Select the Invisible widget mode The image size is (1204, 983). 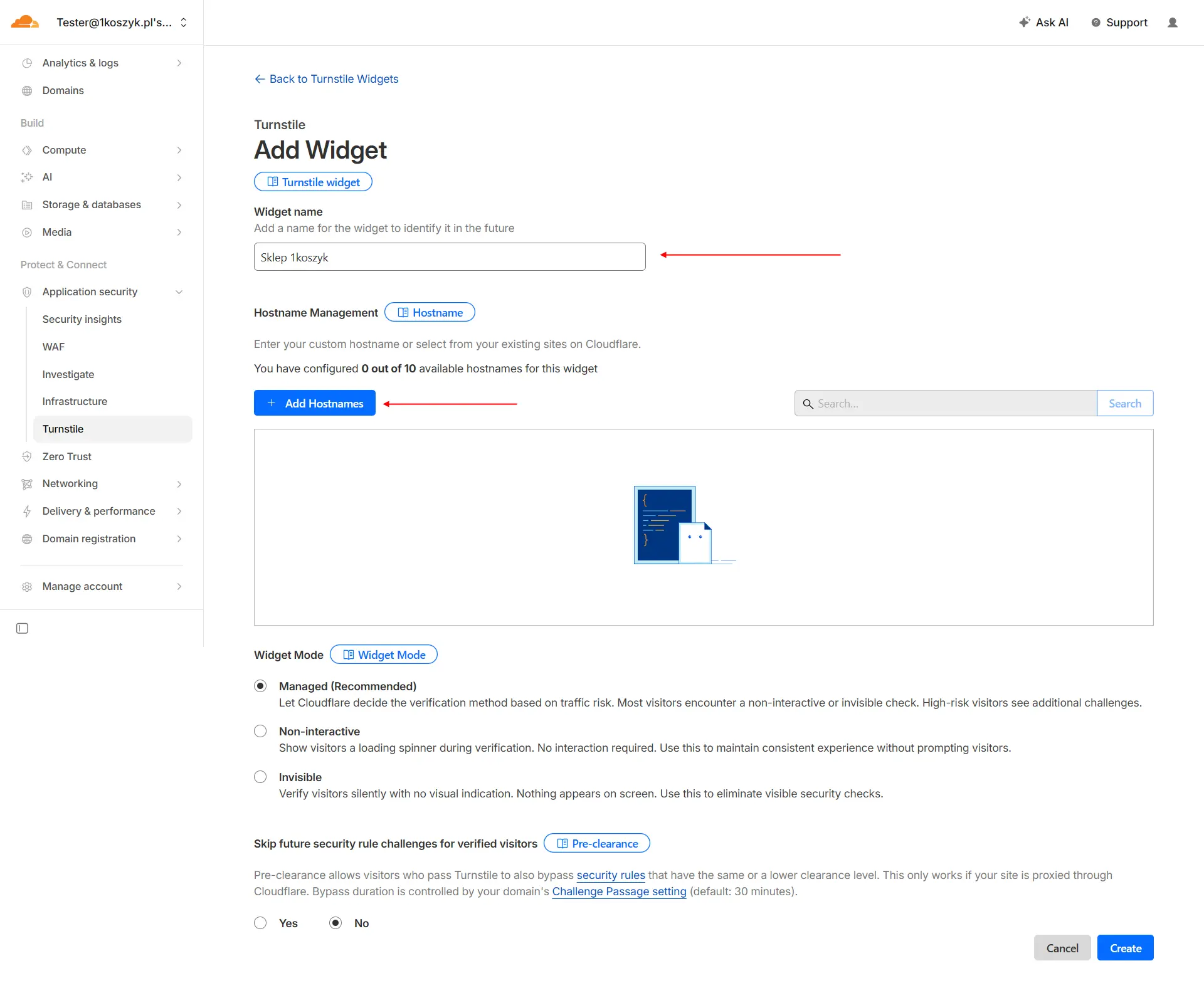click(x=260, y=777)
